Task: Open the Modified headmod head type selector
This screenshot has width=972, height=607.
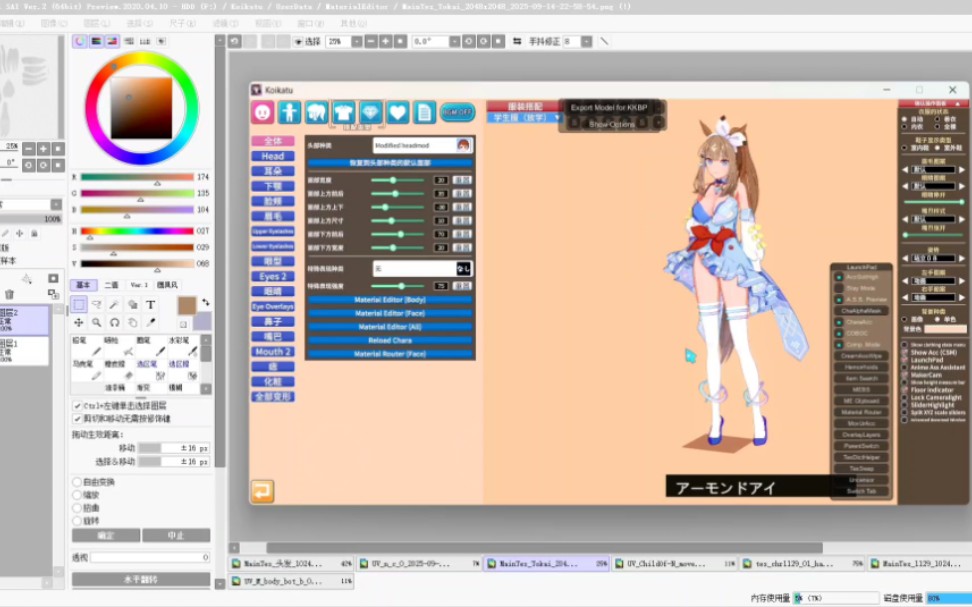Action: (422, 145)
